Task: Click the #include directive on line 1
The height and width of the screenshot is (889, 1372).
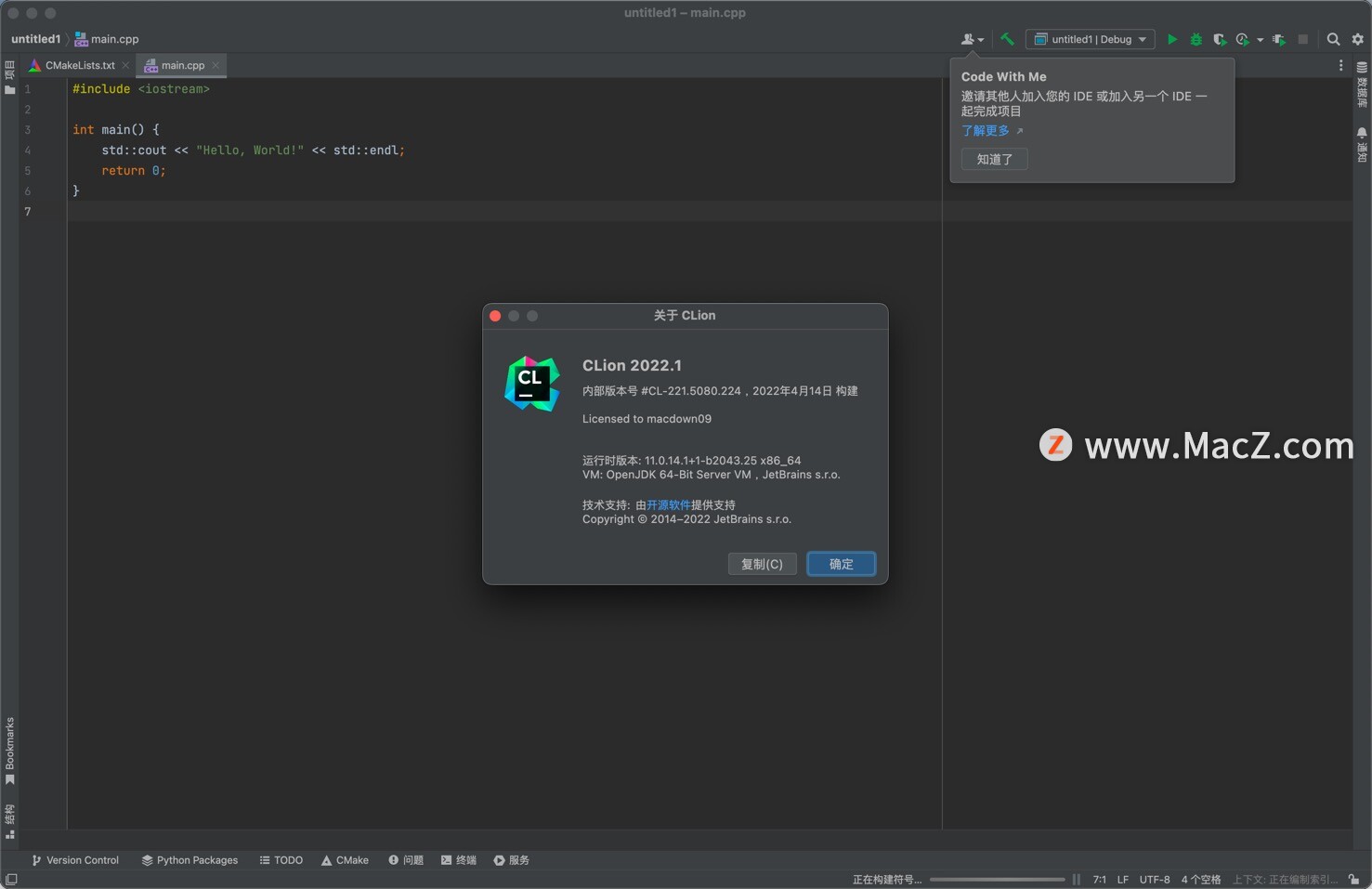Action: [101, 89]
